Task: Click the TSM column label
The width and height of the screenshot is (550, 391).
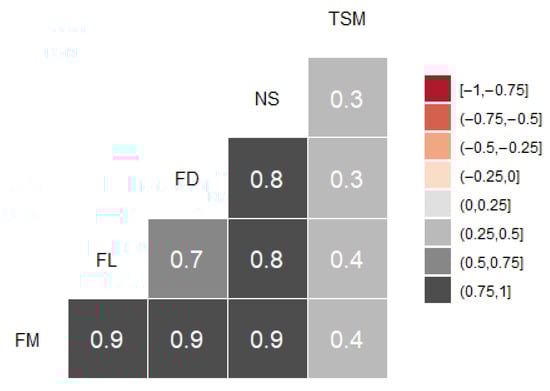Action: (347, 19)
